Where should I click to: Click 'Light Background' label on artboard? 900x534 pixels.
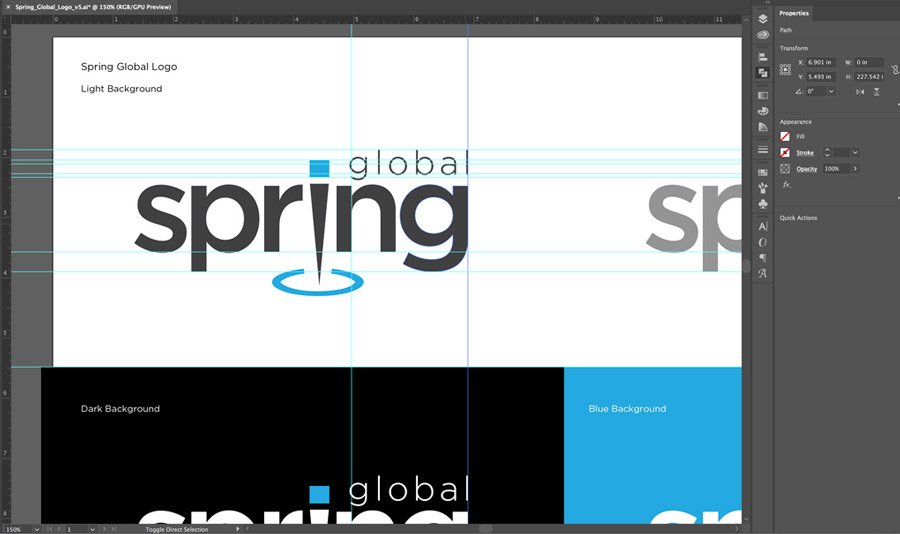coord(122,89)
